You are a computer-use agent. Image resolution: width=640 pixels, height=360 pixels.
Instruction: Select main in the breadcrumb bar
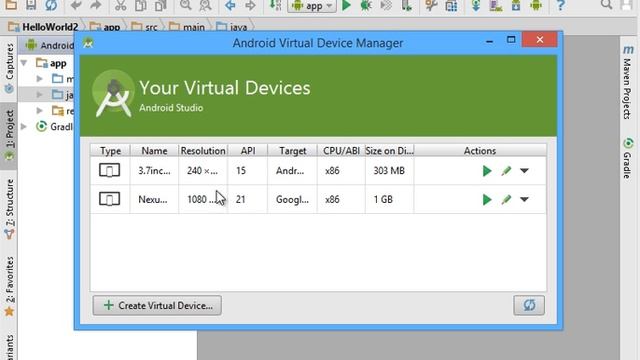click(x=194, y=27)
